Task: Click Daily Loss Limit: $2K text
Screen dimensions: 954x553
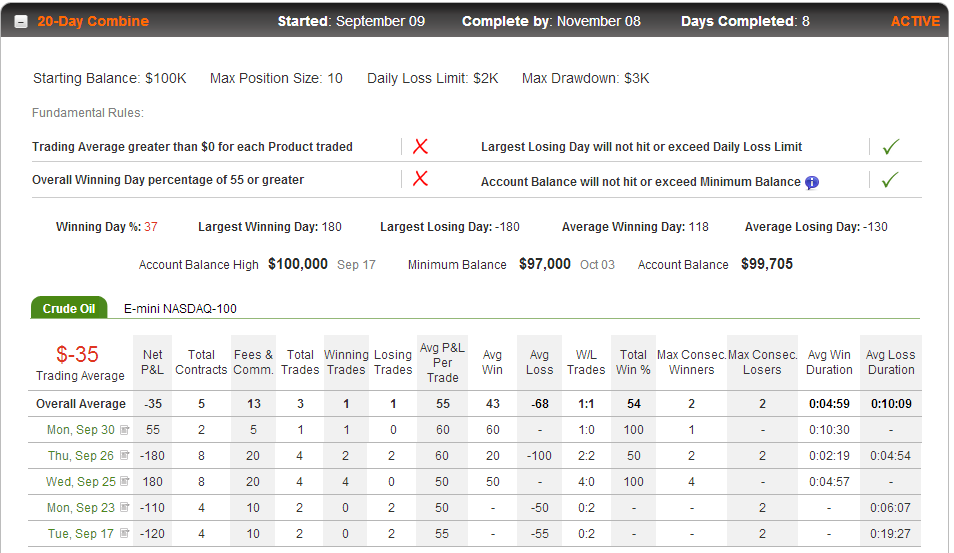Action: 433,78
